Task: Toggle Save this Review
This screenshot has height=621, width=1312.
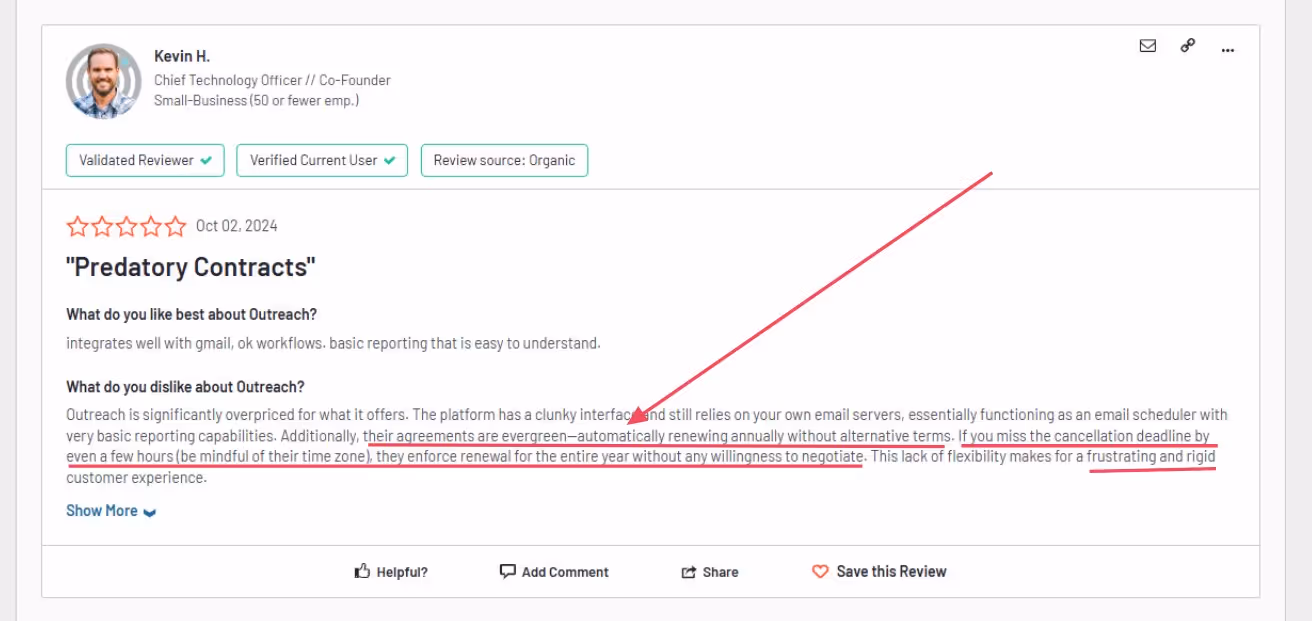Action: tap(880, 570)
